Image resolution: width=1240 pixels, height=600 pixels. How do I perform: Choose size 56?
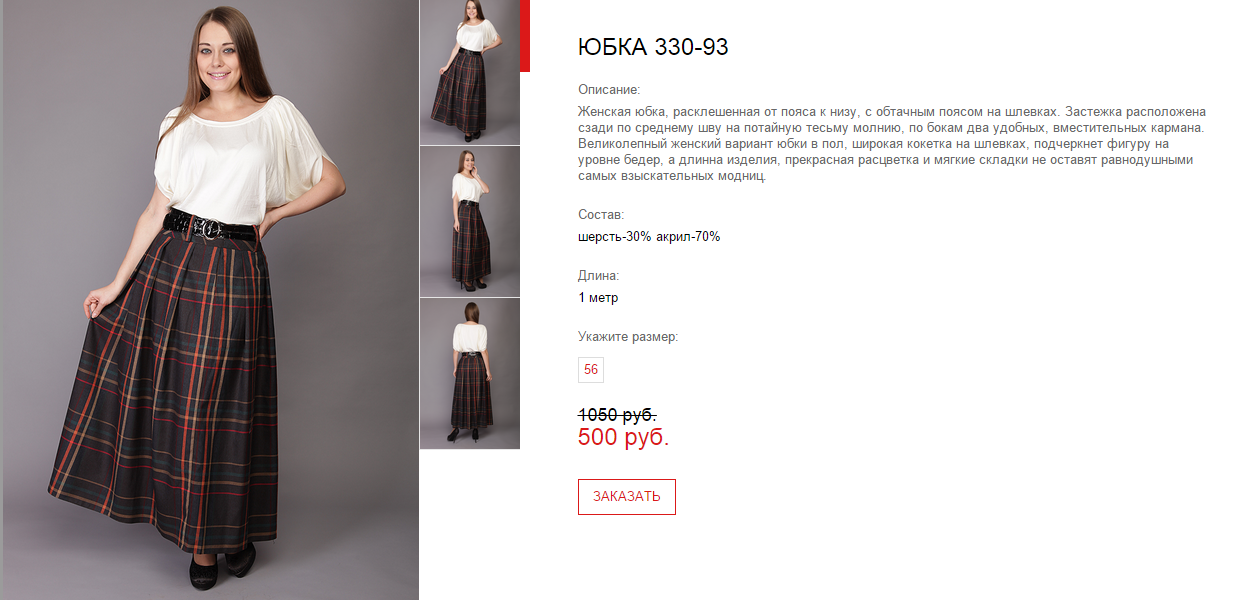point(591,370)
